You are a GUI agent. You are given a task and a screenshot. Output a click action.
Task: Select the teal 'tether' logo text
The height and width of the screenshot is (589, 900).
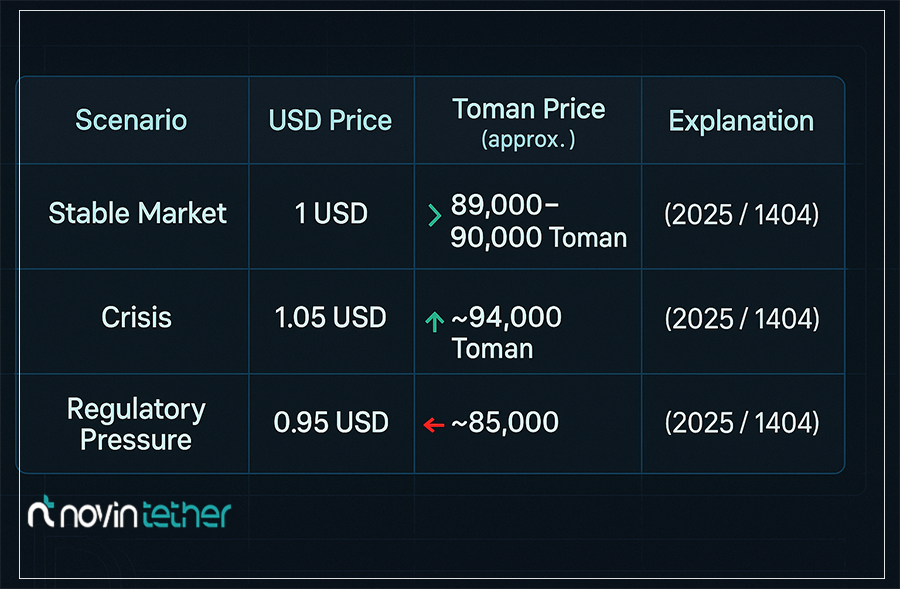(187, 514)
